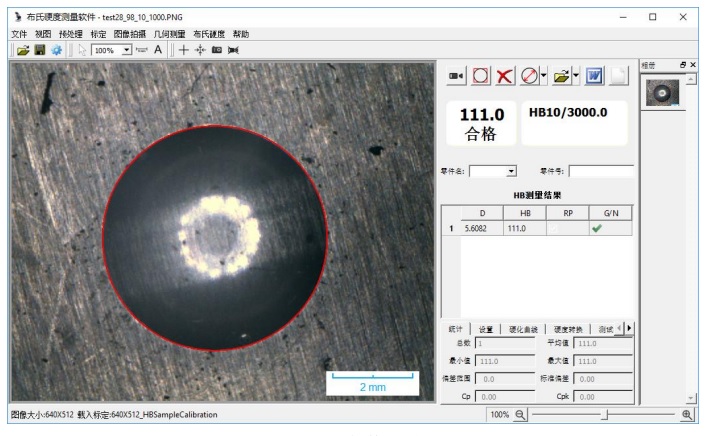Click the crosshair plus tool in toolbar
This screenshot has width=706, height=436.
coord(183,49)
